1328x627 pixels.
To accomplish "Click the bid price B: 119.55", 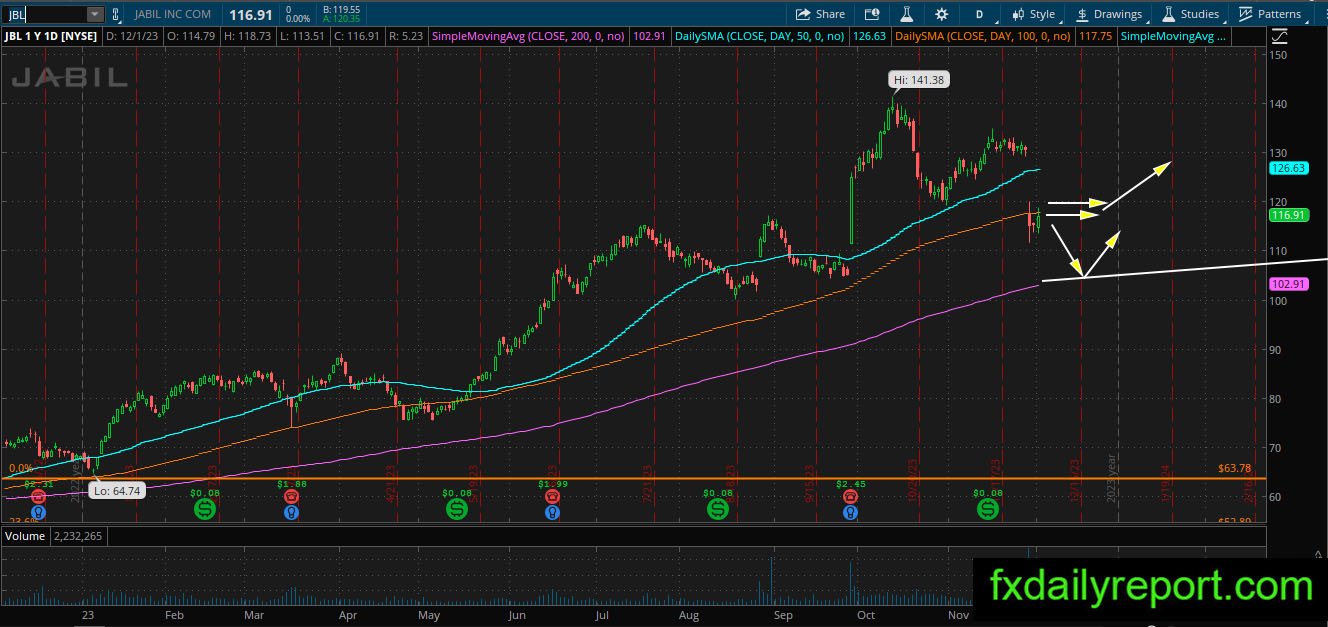I will coord(340,9).
